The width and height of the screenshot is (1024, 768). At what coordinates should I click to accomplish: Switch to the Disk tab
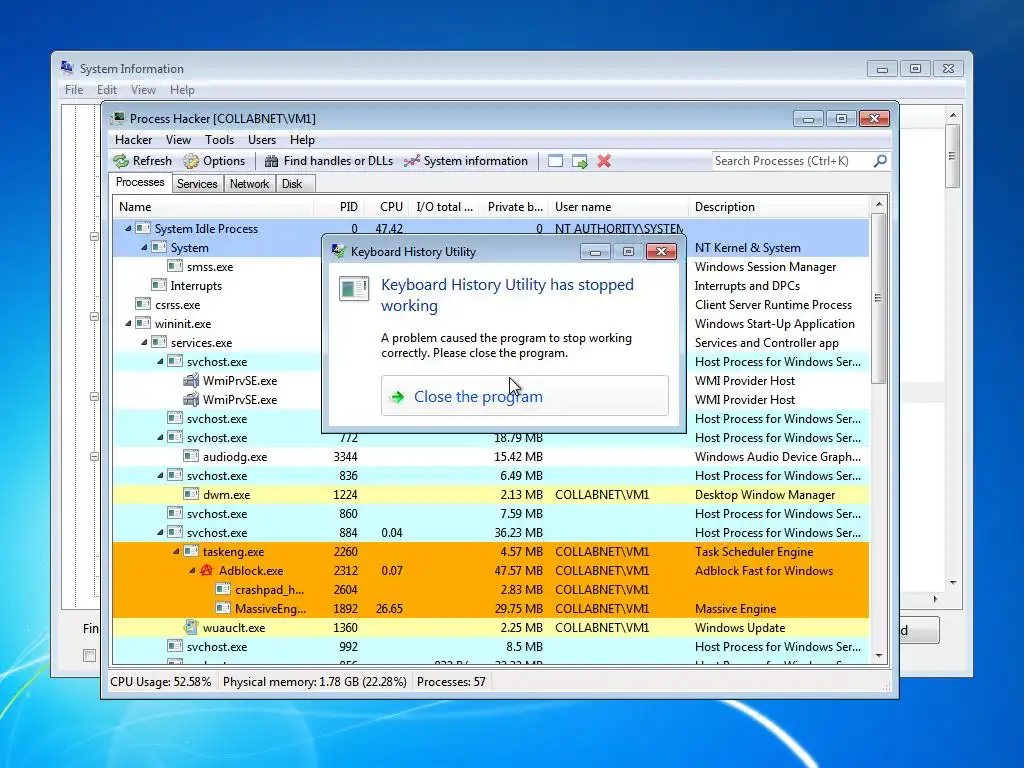pos(293,184)
